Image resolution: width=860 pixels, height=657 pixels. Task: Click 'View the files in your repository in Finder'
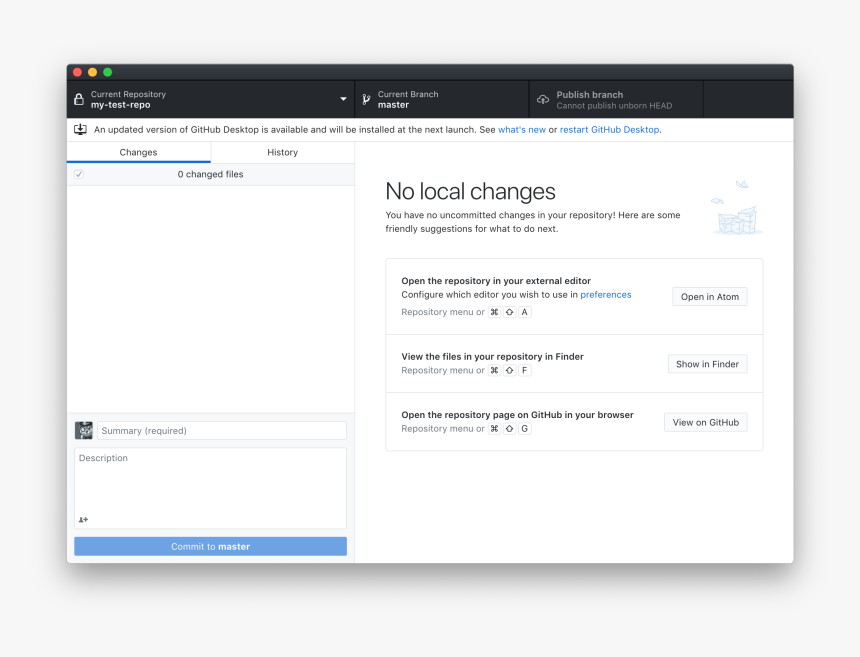pos(493,356)
